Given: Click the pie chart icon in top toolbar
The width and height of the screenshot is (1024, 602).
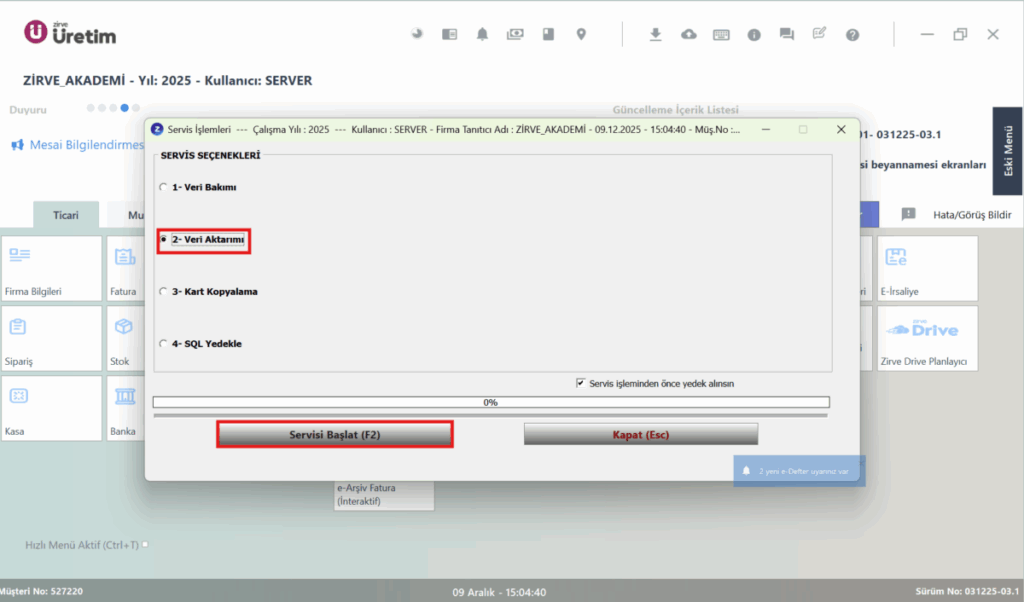Looking at the screenshot, I should point(417,34).
